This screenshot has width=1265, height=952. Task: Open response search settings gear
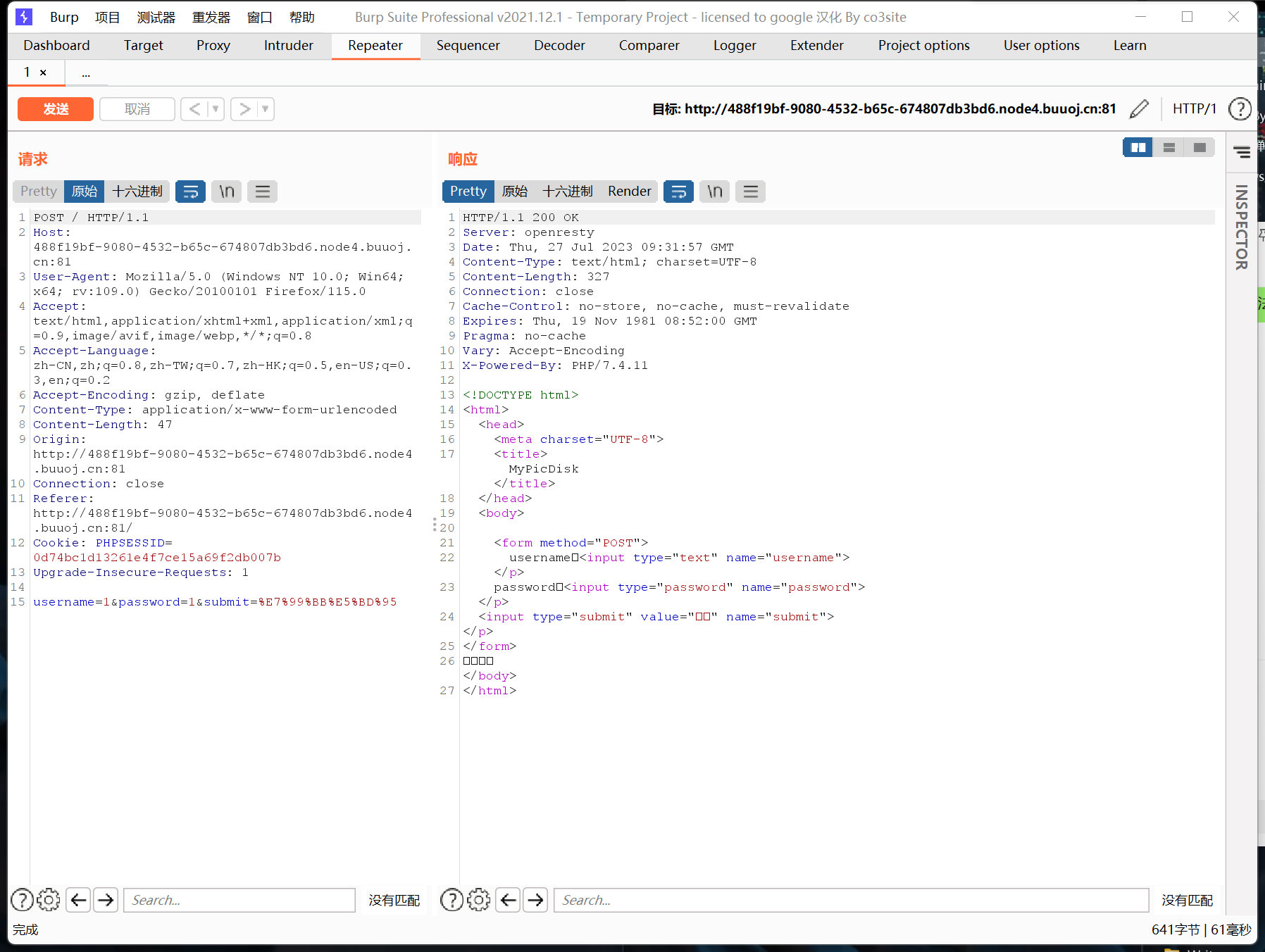tap(479, 900)
